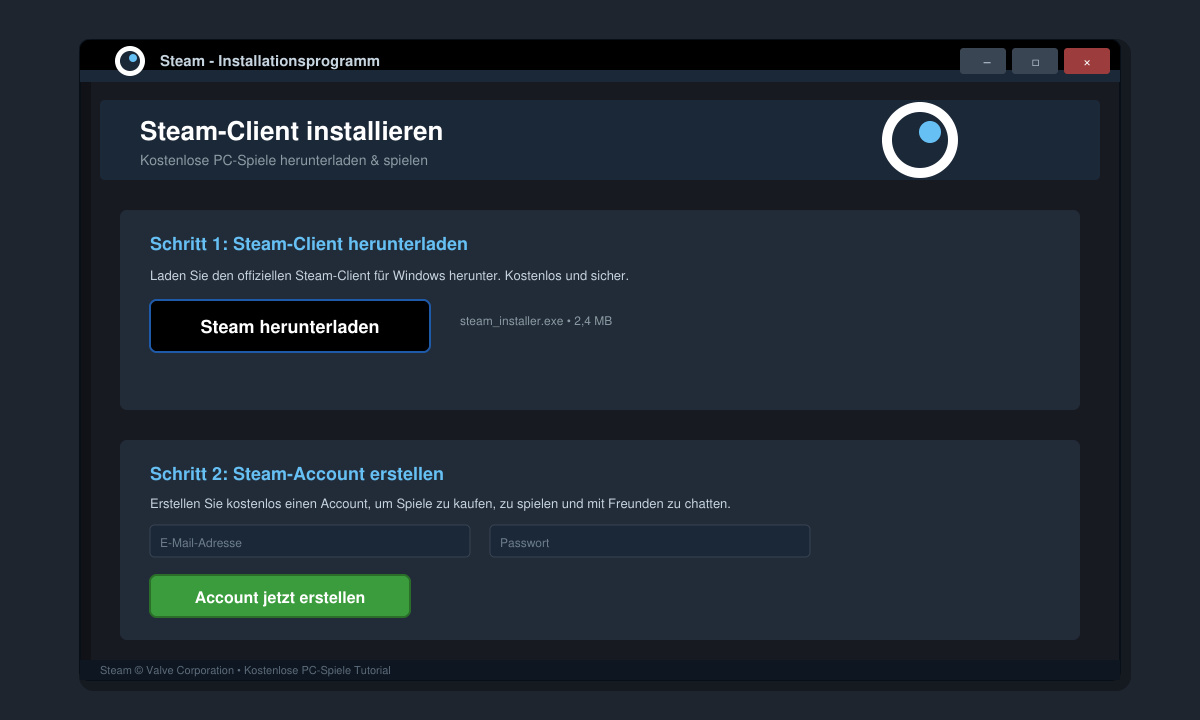The width and height of the screenshot is (1200, 720).
Task: Click the Steam logo in the title bar
Action: tap(130, 61)
